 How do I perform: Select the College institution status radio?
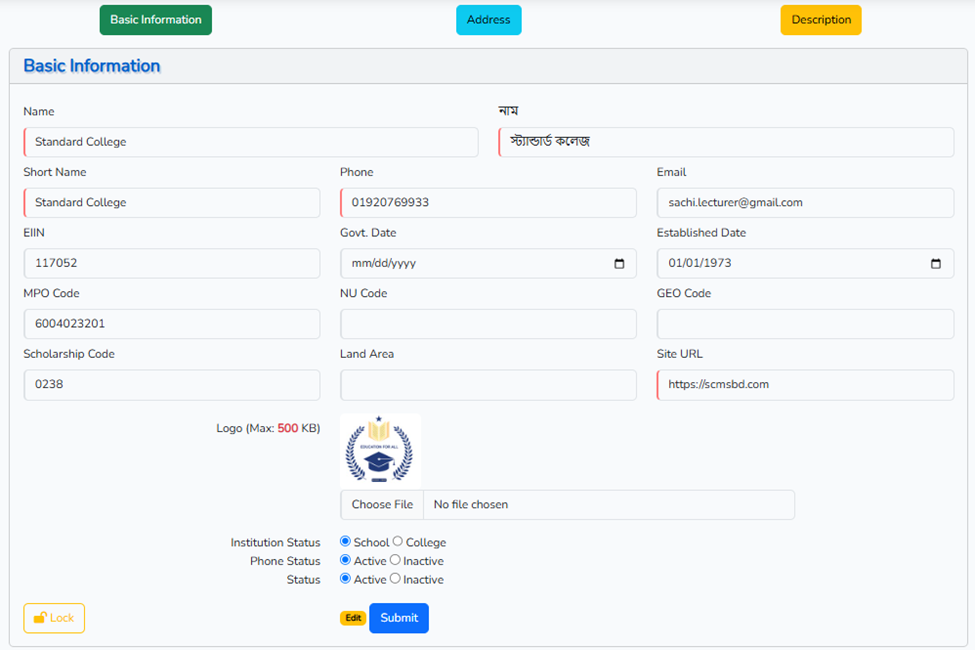click(397, 541)
